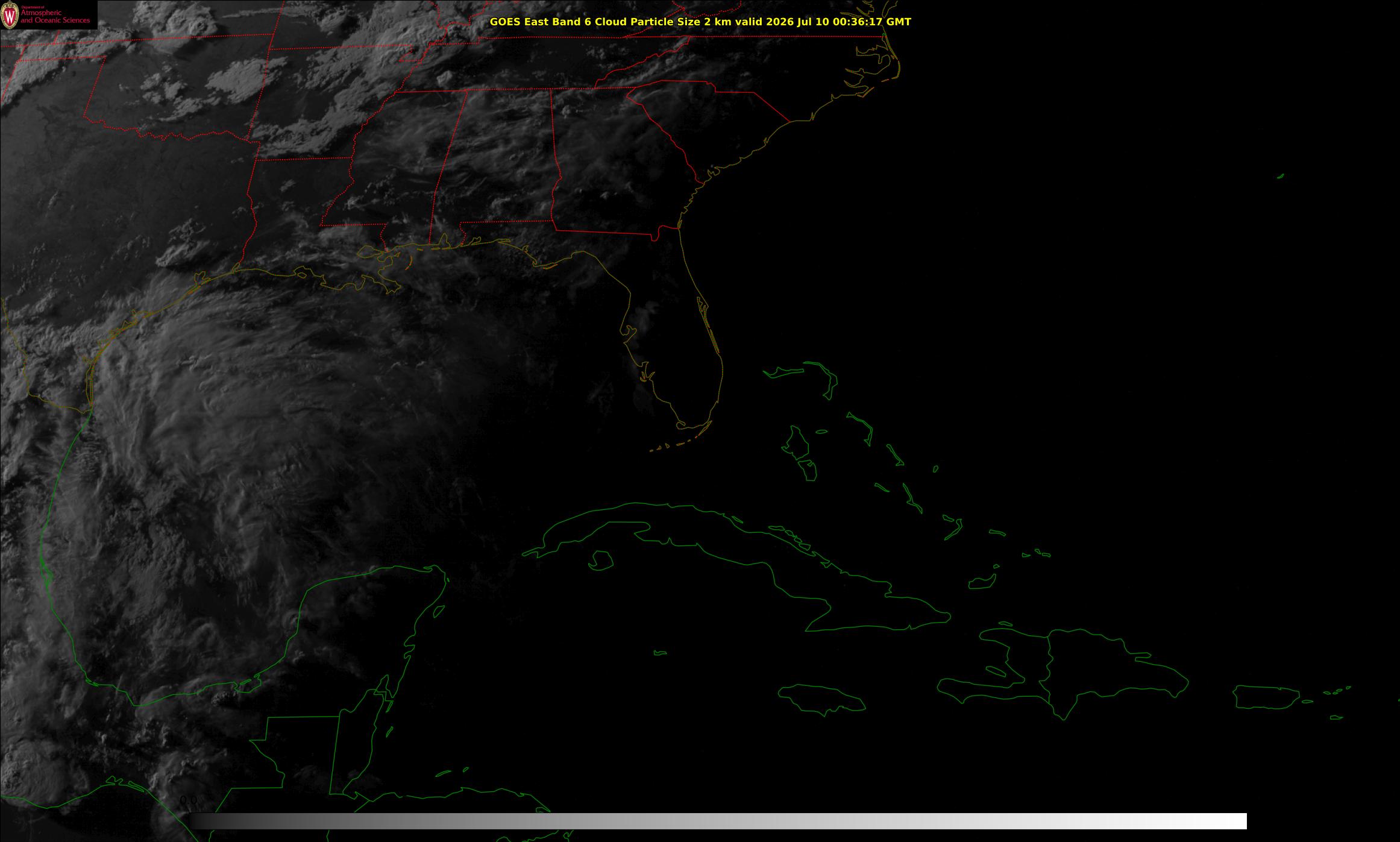The height and width of the screenshot is (842, 1400).
Task: Click the grayscale color bar legend
Action: tap(718, 821)
